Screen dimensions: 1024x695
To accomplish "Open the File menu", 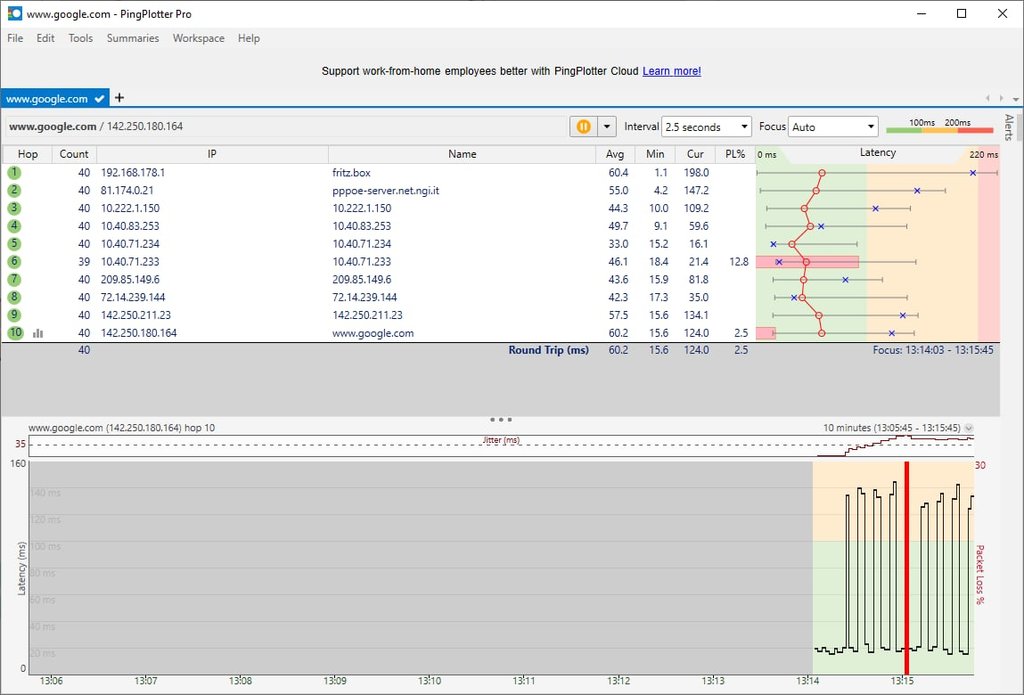I will pyautogui.click(x=15, y=38).
